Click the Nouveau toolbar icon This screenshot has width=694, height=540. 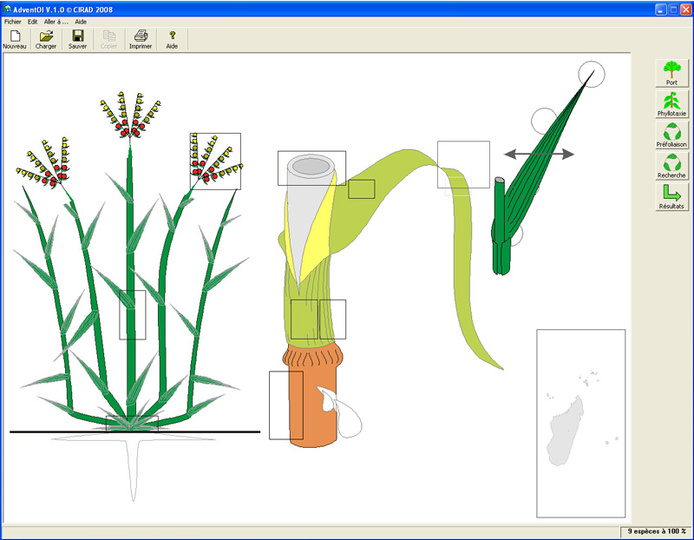click(x=15, y=39)
